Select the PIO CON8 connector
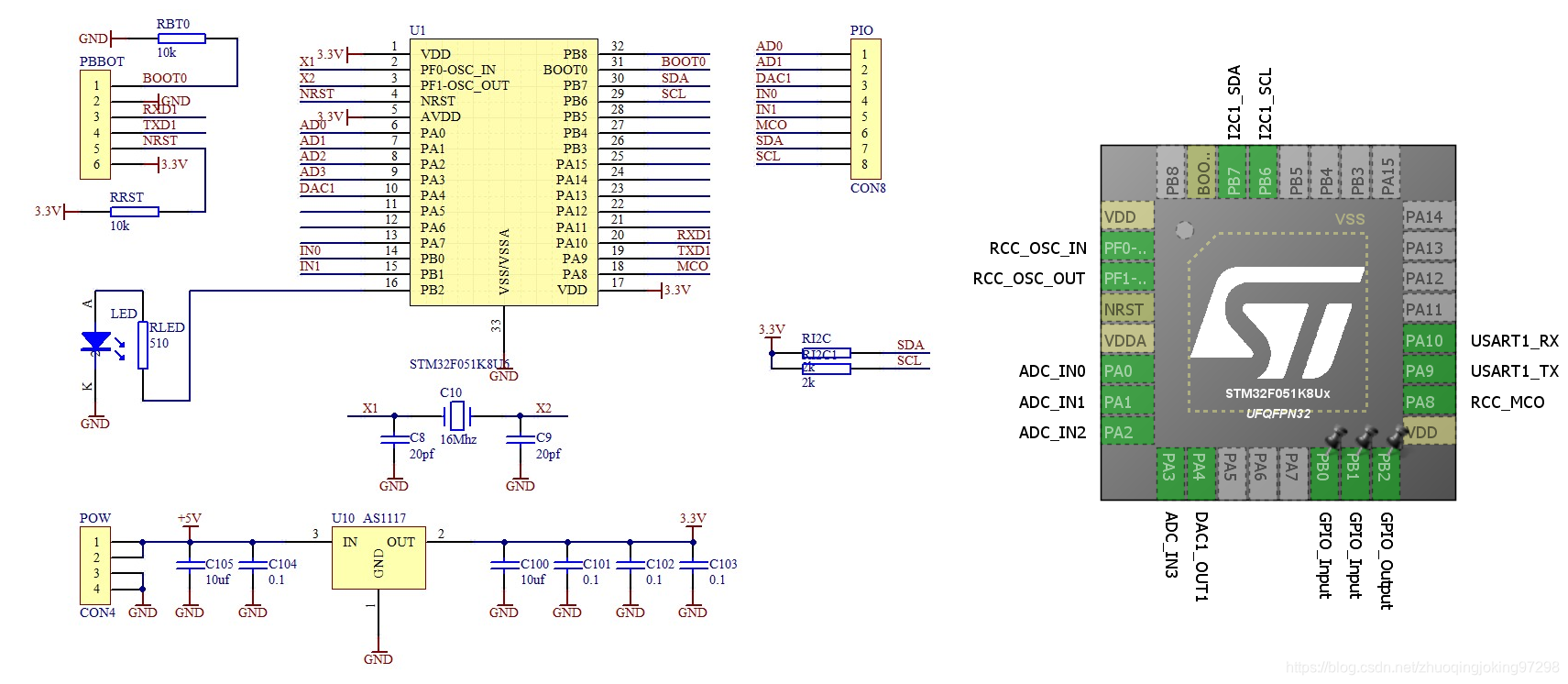1568x684 pixels. [x=864, y=109]
